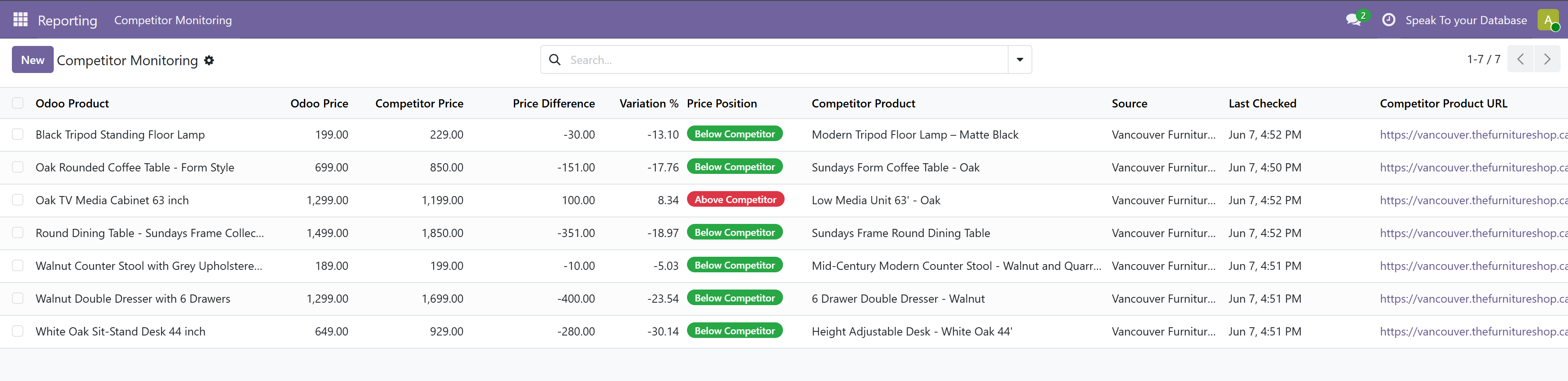The height and width of the screenshot is (381, 1568).
Task: Sort by Odoo Product column
Action: point(72,103)
